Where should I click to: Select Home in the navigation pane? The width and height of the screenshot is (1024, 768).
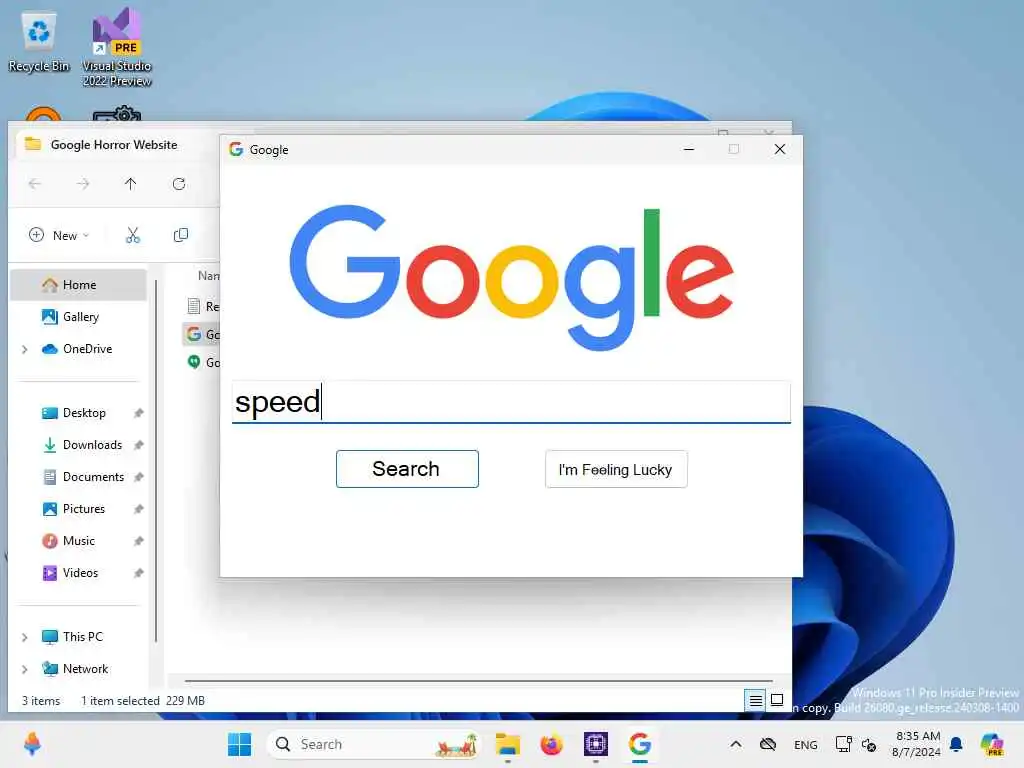pos(78,285)
